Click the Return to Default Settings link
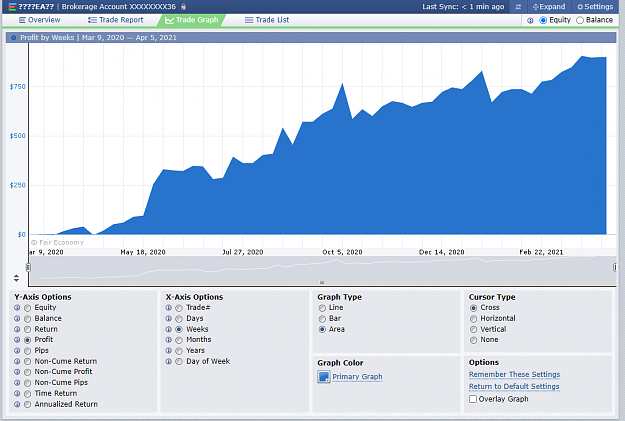The image size is (625, 421). click(514, 386)
